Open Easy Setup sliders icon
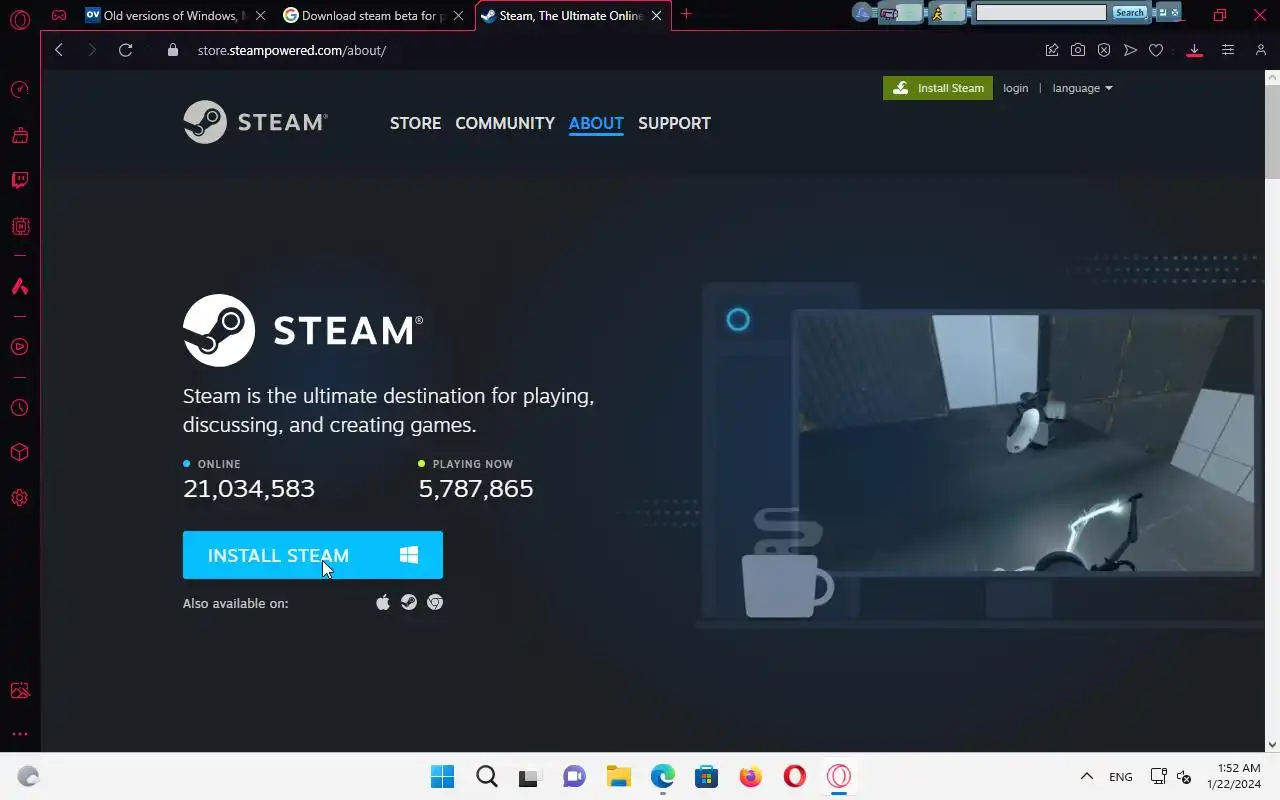Screen dimensions: 1280x800 pos(1228,50)
